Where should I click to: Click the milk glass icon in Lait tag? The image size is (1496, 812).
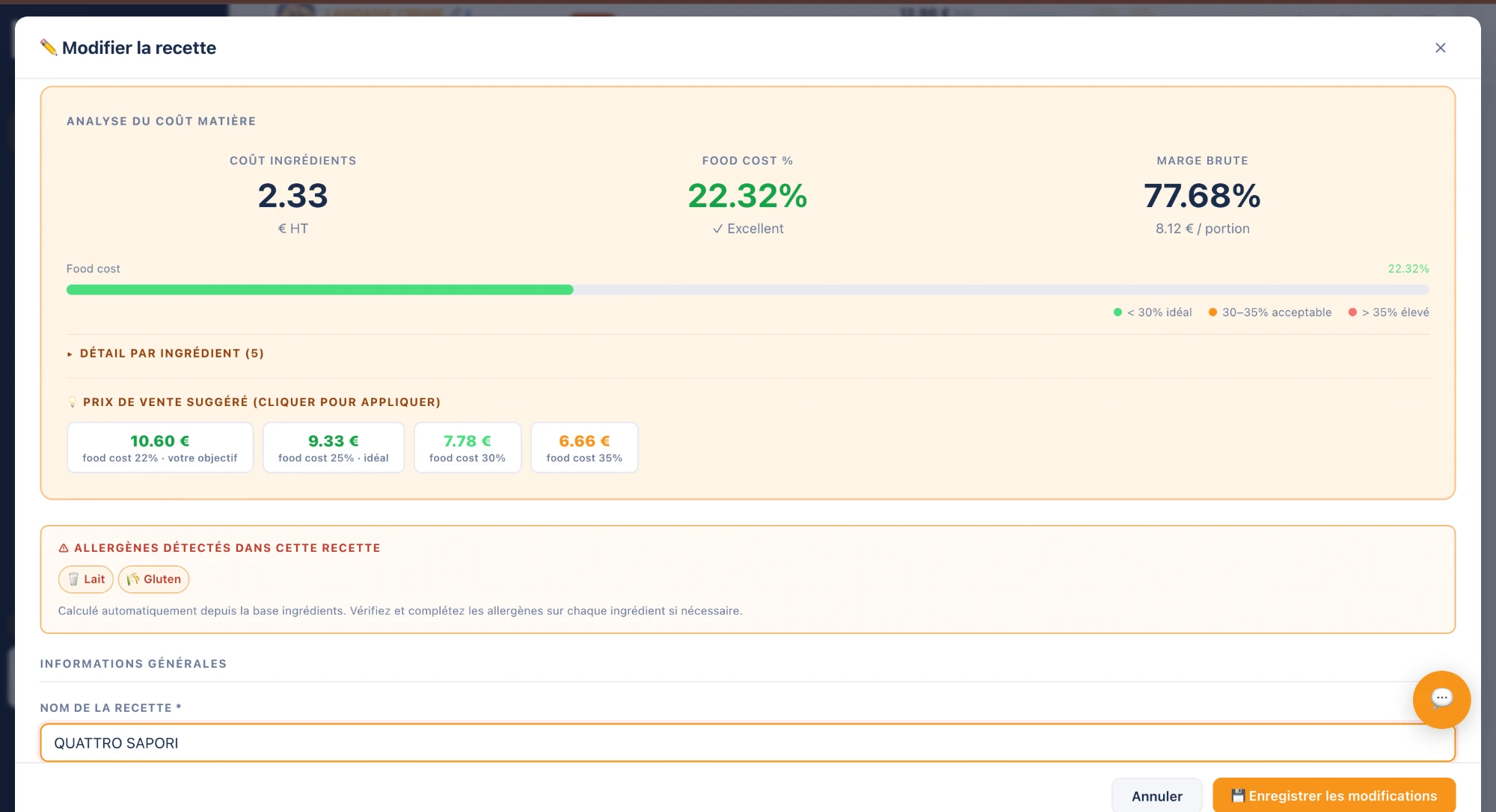coord(73,579)
